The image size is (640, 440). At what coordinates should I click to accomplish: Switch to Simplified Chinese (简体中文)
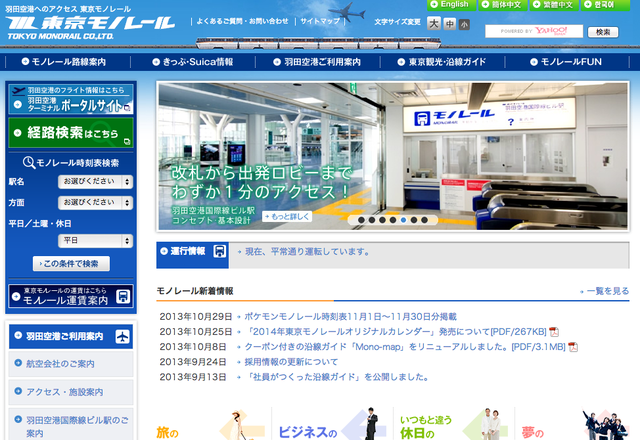[x=502, y=4]
